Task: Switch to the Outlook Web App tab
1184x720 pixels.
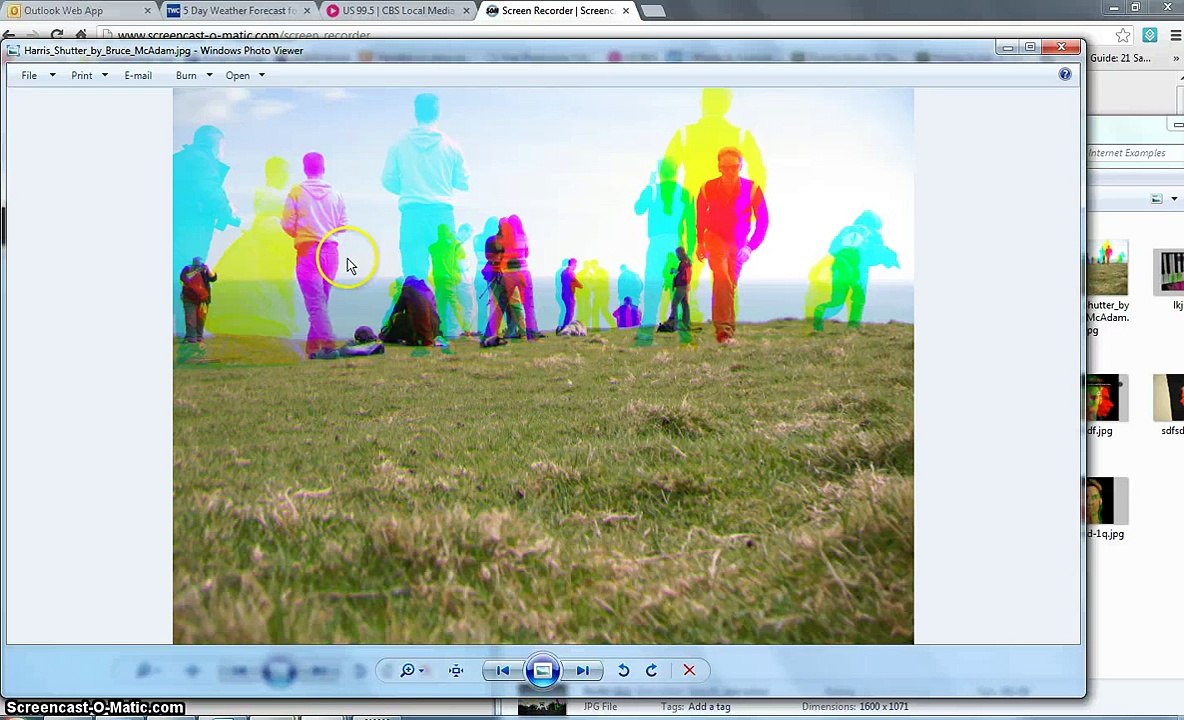Action: click(79, 11)
